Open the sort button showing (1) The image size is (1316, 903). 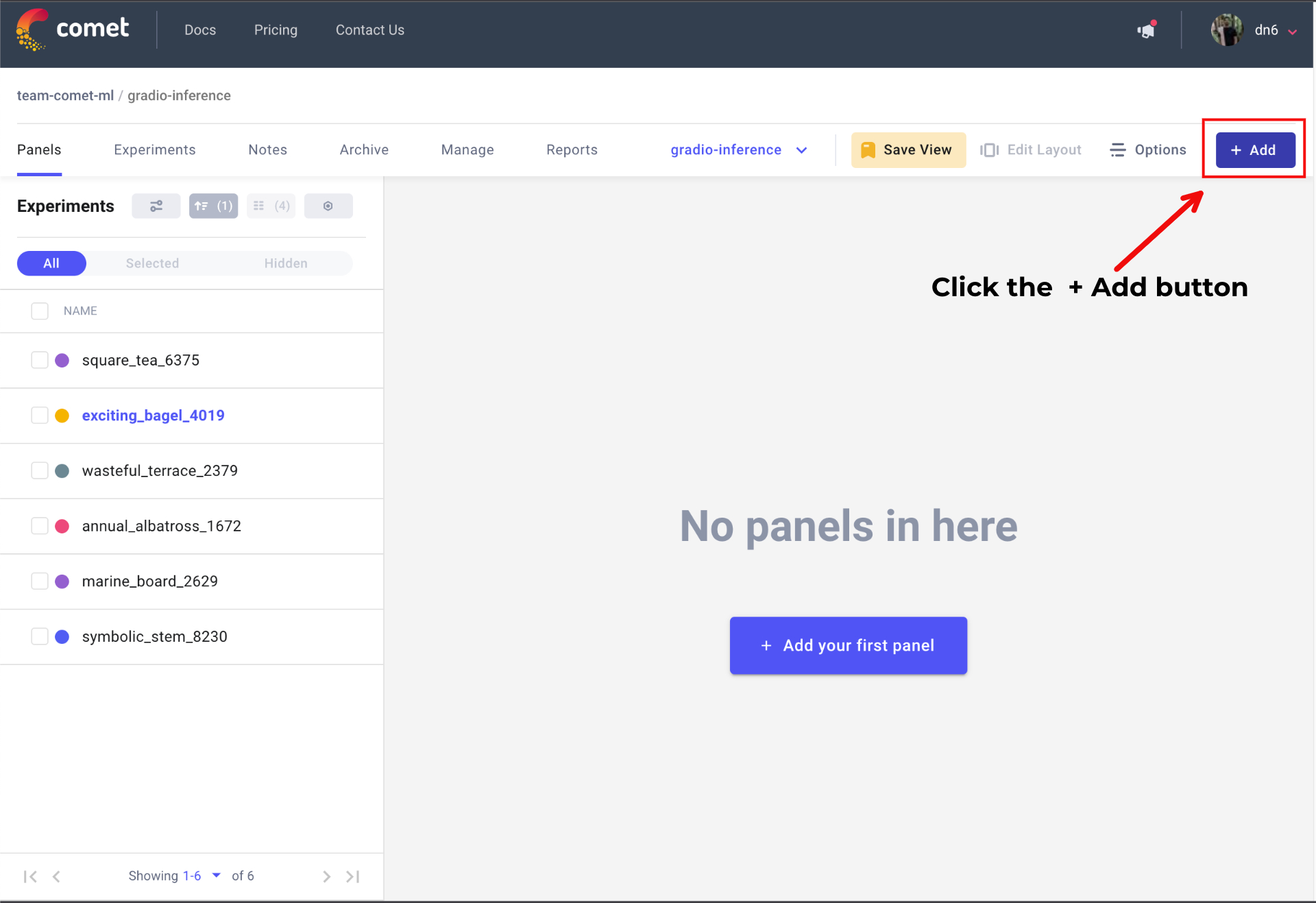click(214, 206)
